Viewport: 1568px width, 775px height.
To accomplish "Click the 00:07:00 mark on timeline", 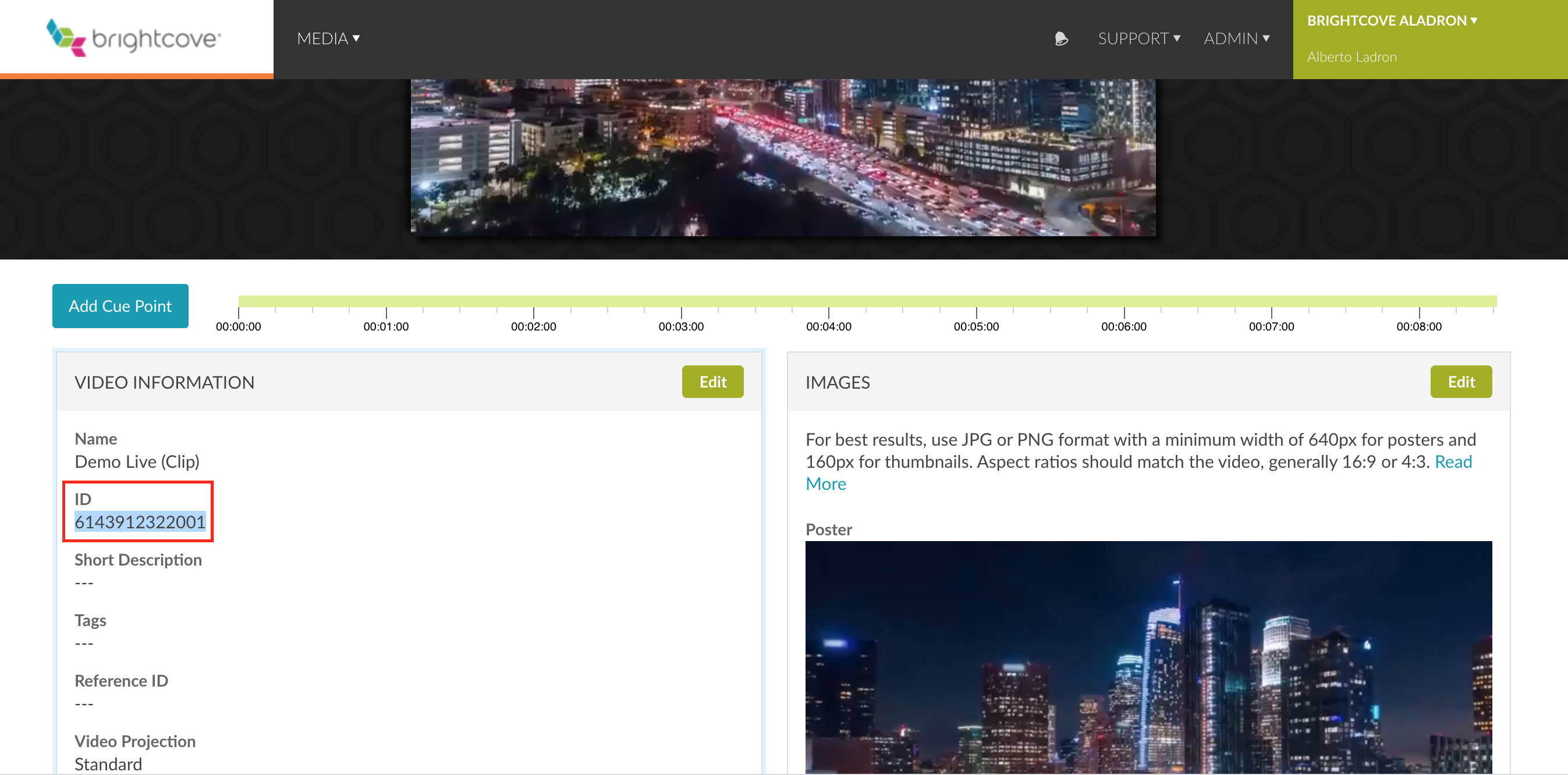I will (1271, 326).
